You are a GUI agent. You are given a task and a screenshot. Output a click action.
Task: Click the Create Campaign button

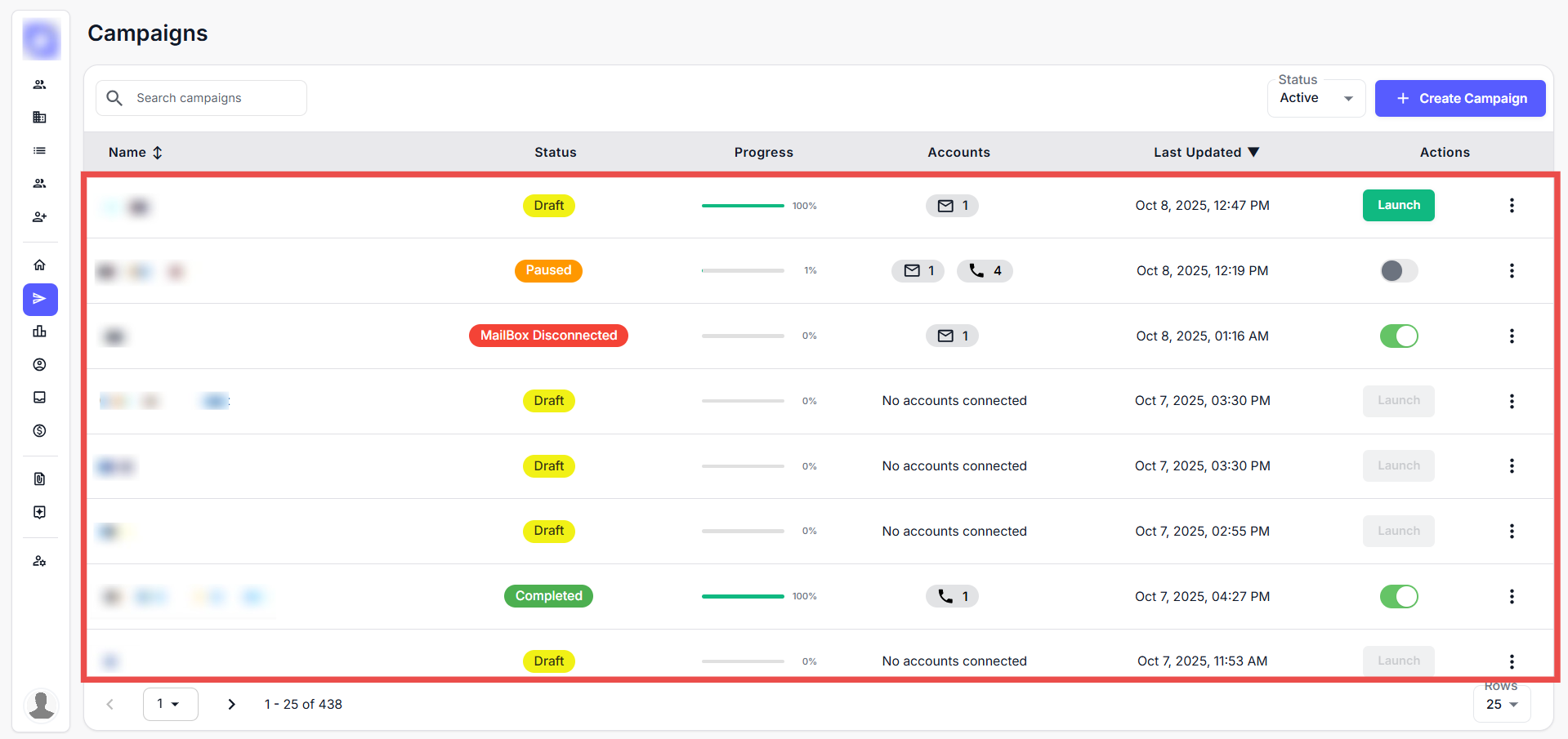pyautogui.click(x=1459, y=99)
